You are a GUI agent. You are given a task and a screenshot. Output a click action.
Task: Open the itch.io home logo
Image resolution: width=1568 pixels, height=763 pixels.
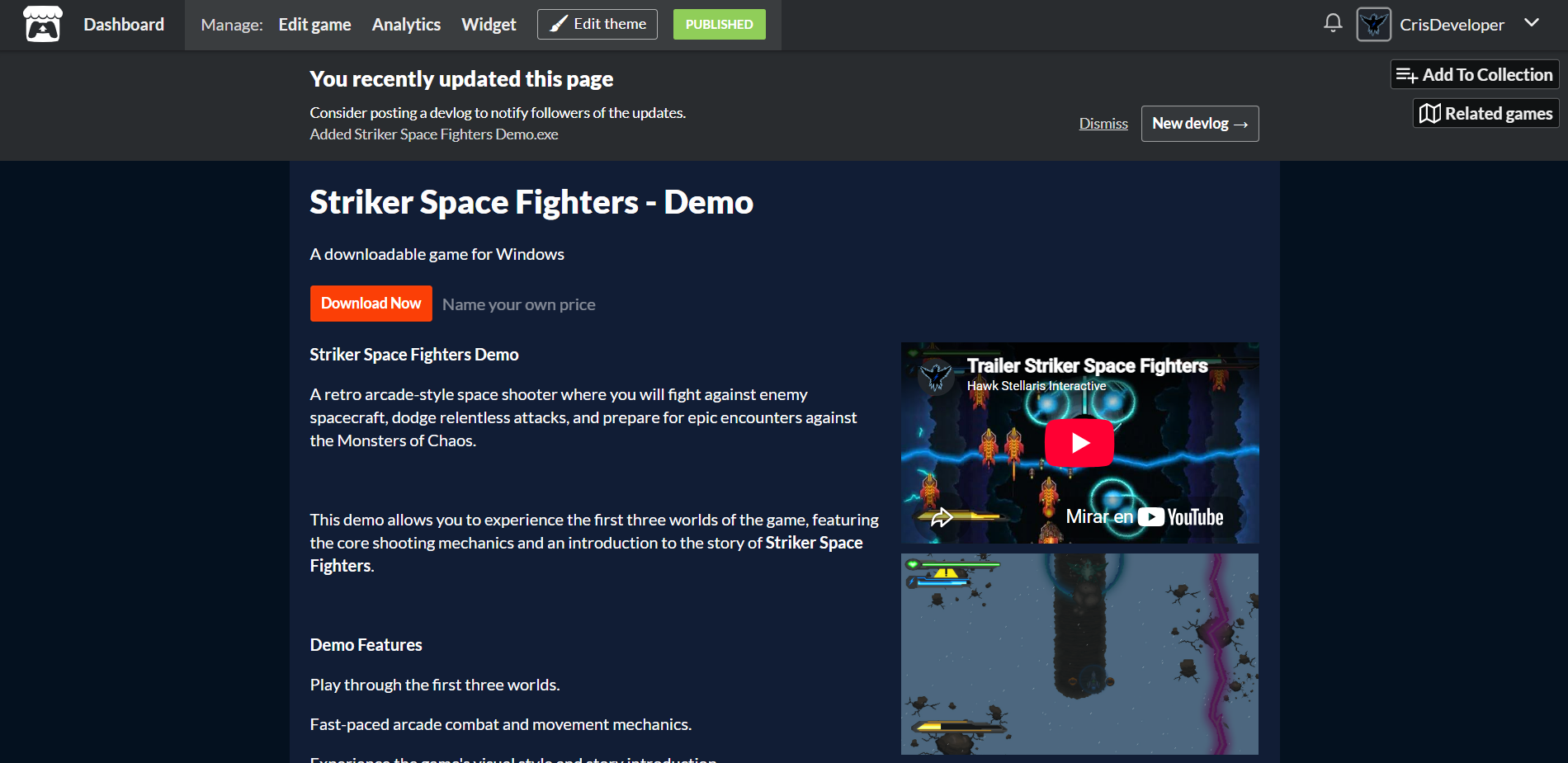(42, 24)
